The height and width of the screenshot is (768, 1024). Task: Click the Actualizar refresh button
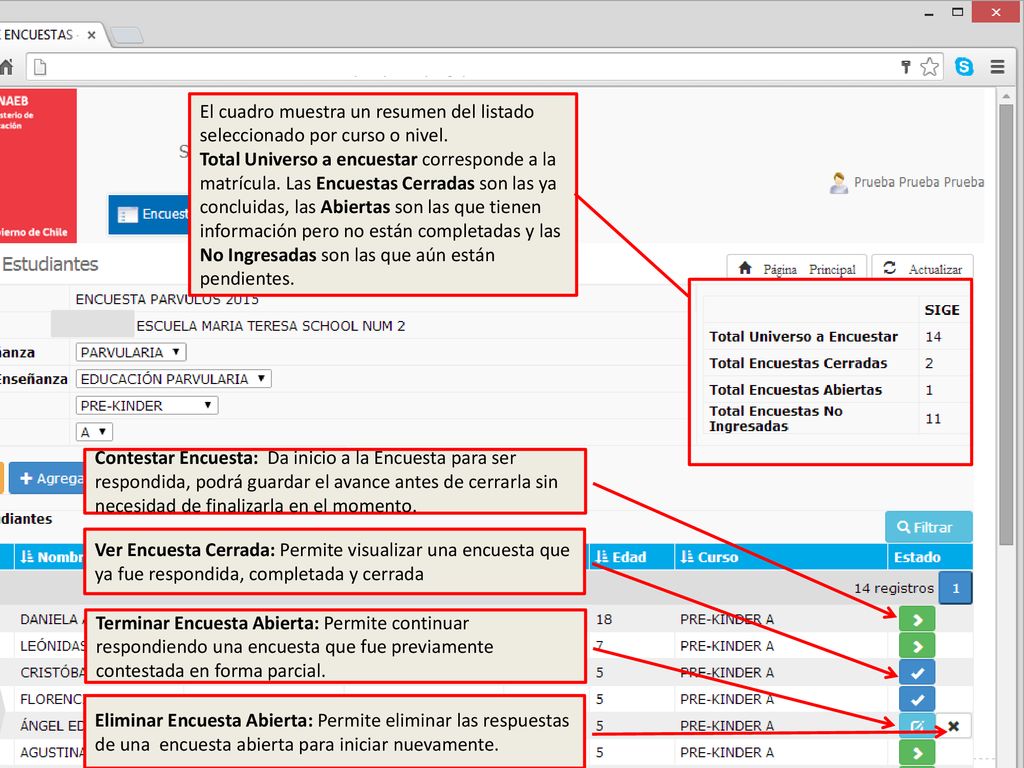(923, 268)
